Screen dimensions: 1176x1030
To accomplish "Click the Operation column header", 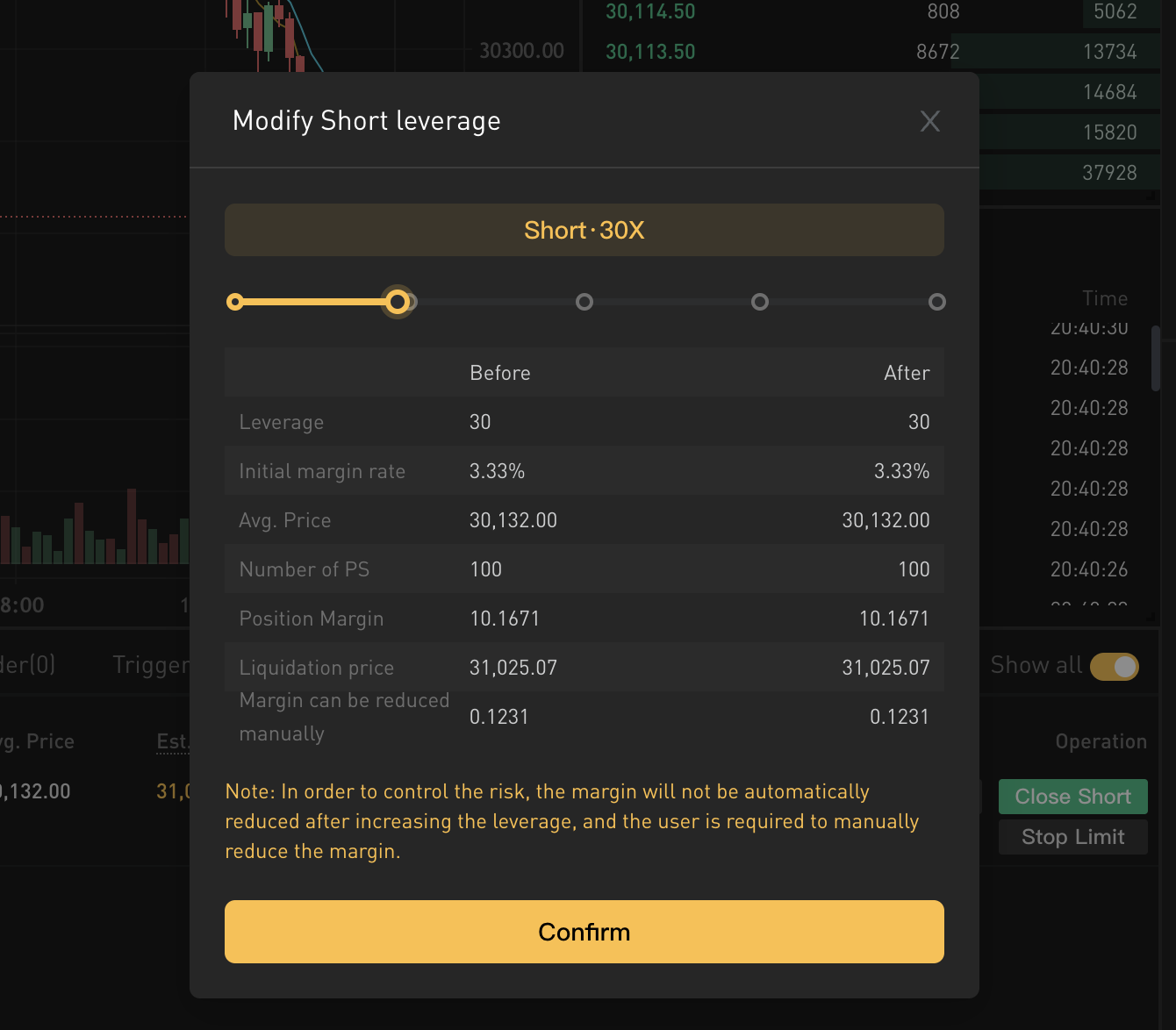I will [x=1101, y=741].
